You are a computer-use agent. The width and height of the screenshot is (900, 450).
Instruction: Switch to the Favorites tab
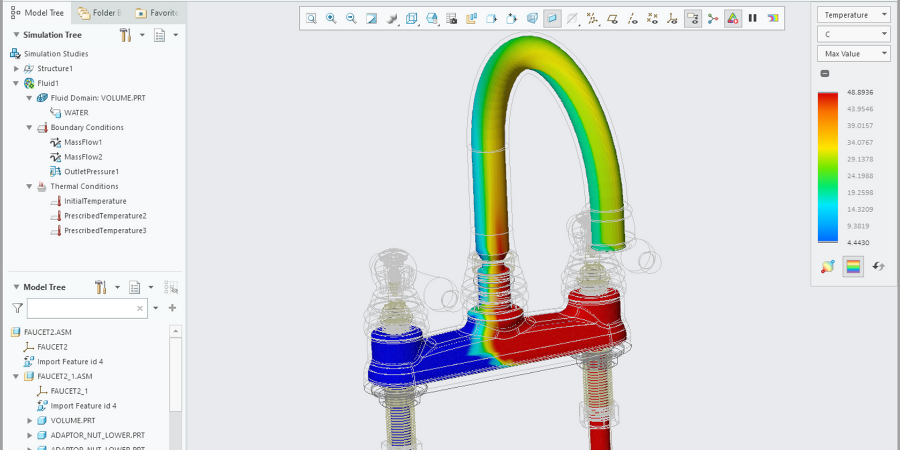(x=155, y=13)
